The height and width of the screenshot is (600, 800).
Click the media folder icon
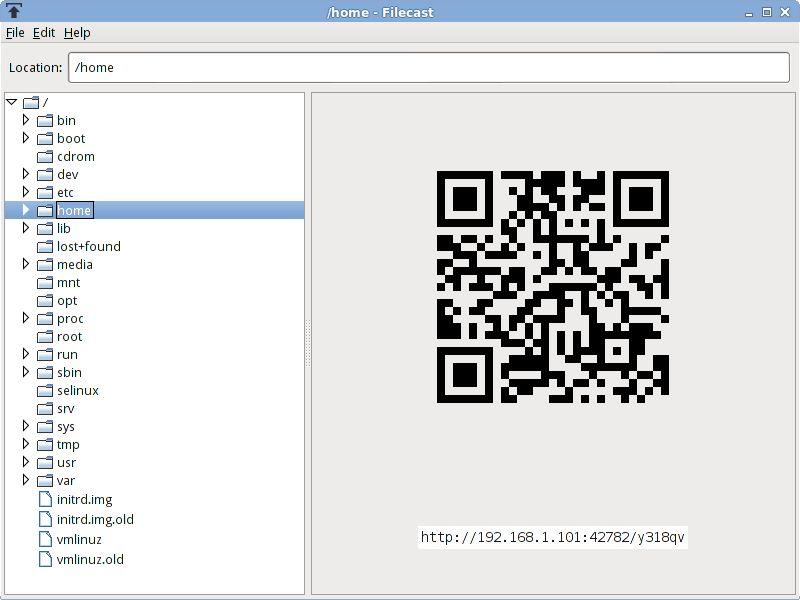45,264
